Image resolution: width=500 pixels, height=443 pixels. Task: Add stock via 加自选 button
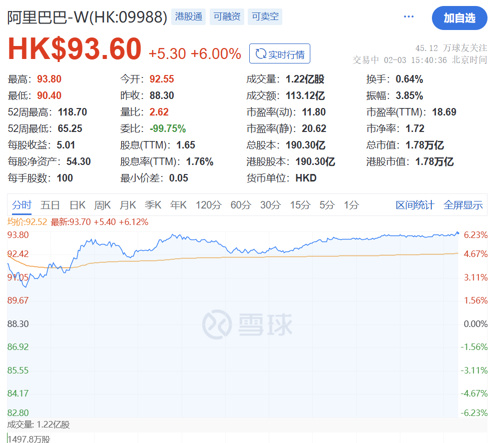pyautogui.click(x=459, y=18)
